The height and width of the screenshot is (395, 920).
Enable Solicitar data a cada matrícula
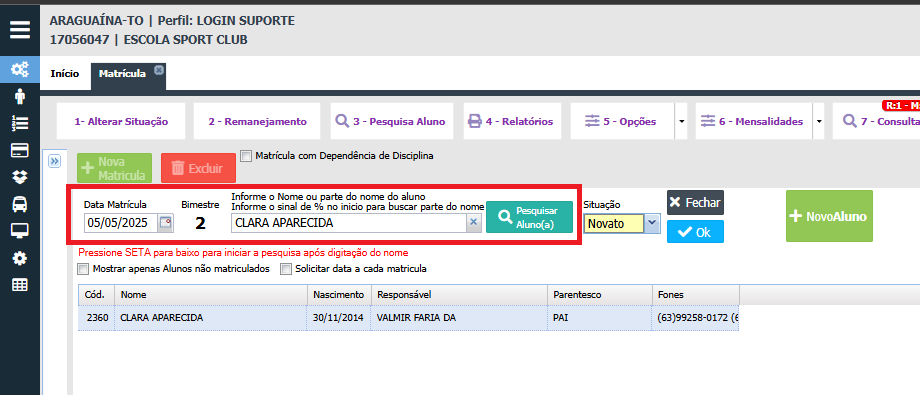tap(286, 269)
